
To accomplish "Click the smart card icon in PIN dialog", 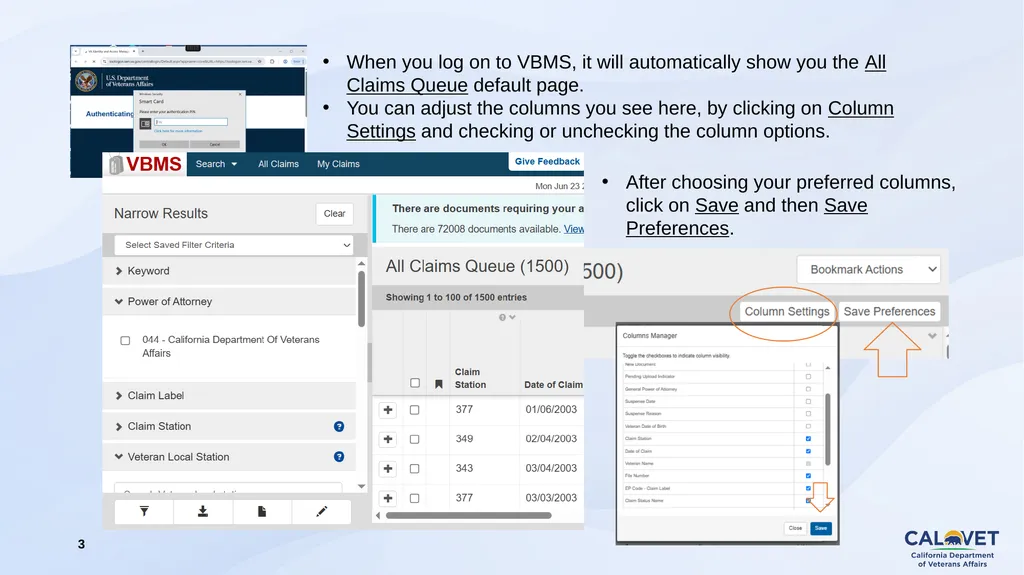I will [146, 123].
